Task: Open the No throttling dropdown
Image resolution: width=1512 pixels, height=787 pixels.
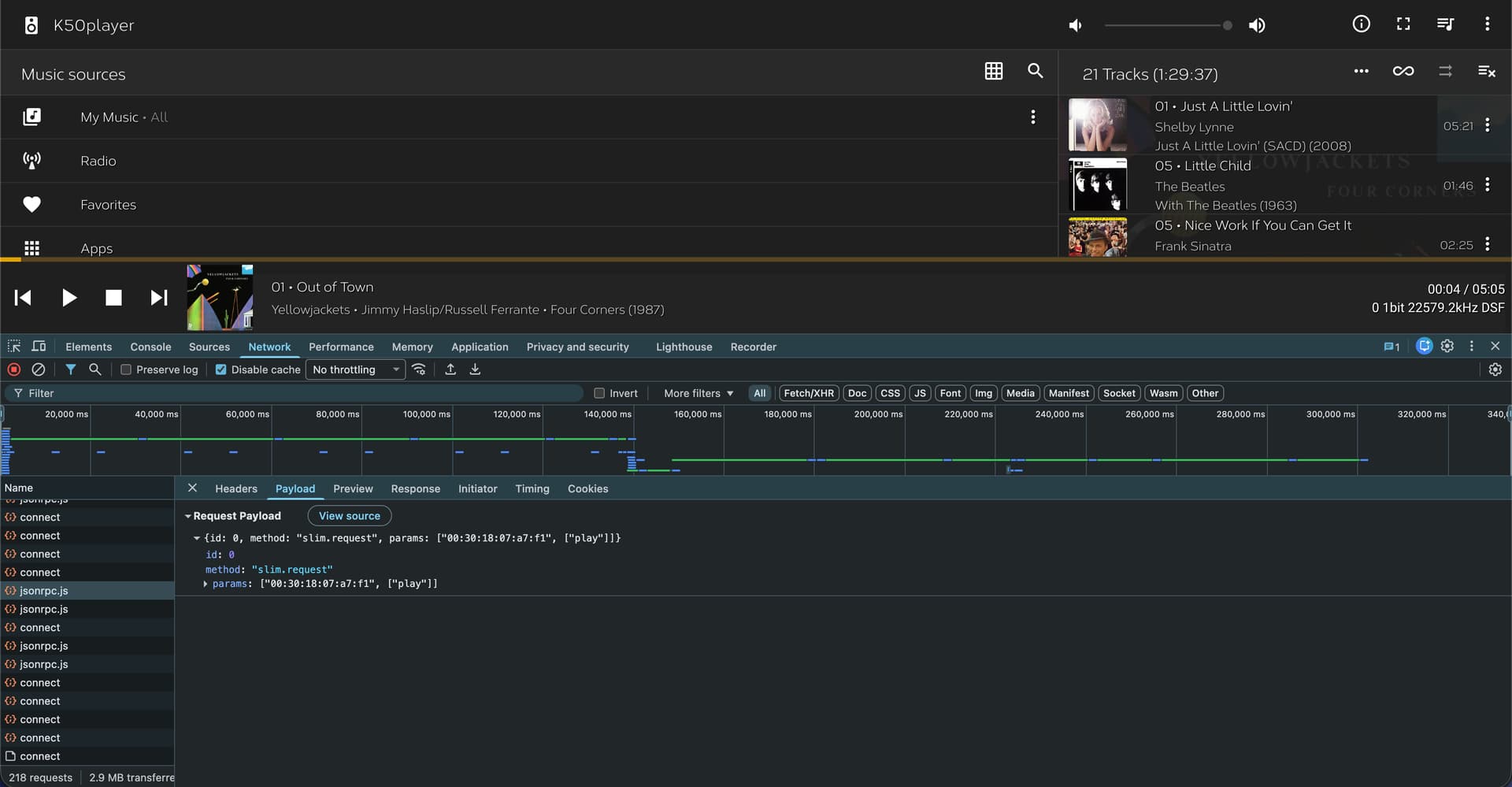Action: (x=355, y=369)
